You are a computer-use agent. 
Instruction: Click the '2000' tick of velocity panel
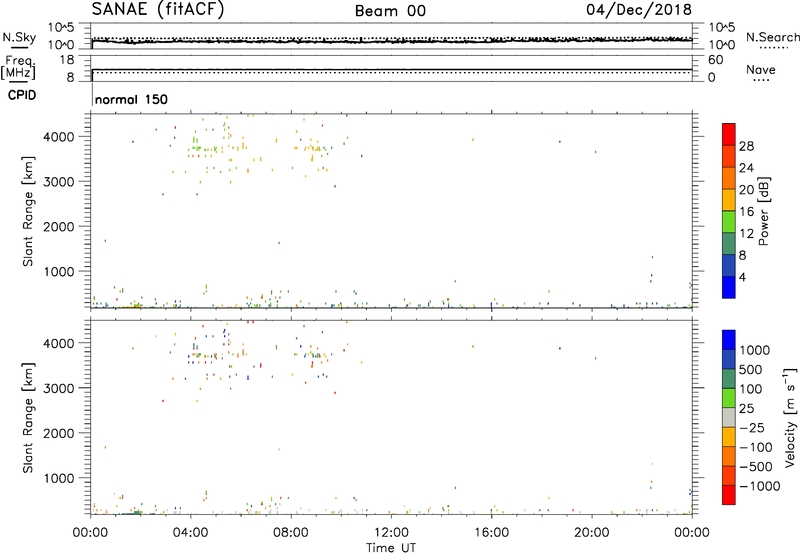point(58,433)
